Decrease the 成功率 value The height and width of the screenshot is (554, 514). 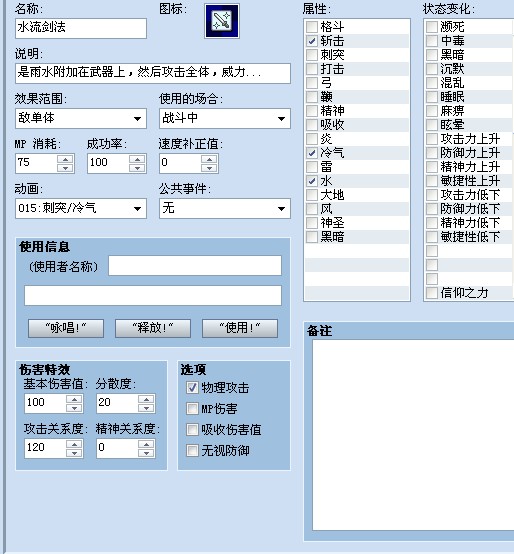click(137, 168)
